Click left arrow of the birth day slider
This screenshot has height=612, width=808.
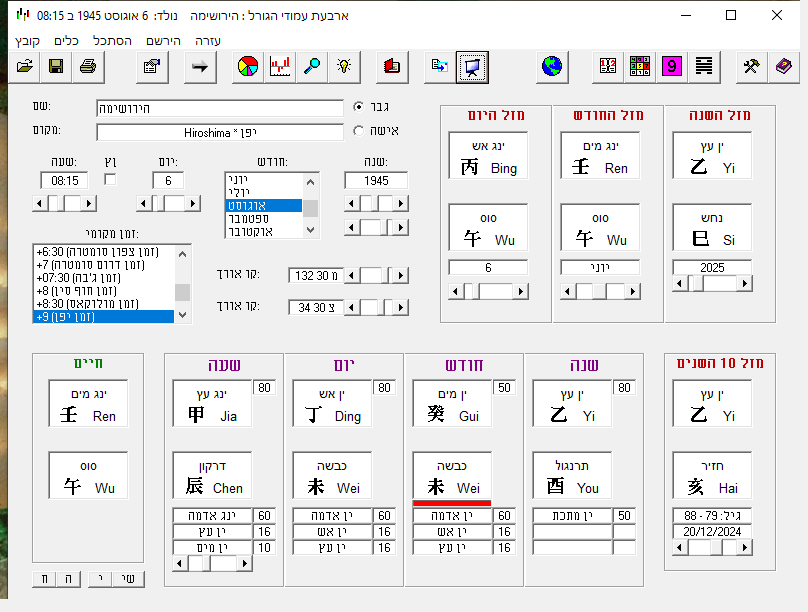point(144,203)
